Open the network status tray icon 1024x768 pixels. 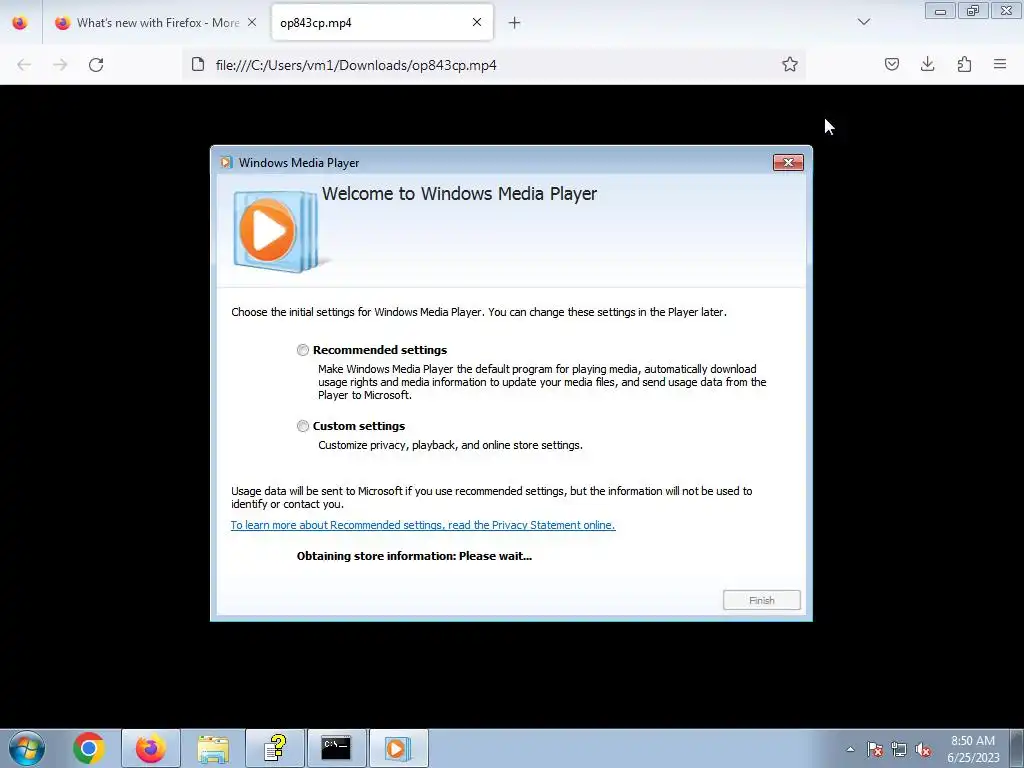(899, 750)
